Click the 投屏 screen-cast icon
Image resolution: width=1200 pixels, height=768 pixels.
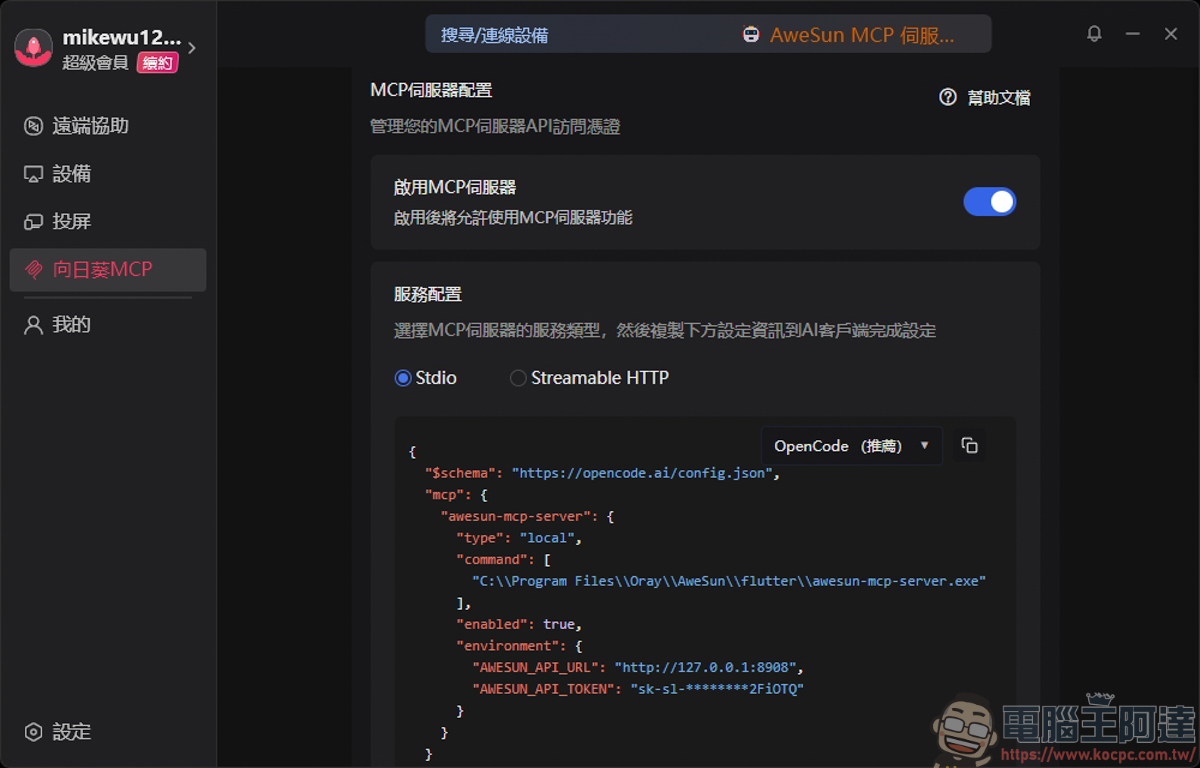click(x=34, y=221)
